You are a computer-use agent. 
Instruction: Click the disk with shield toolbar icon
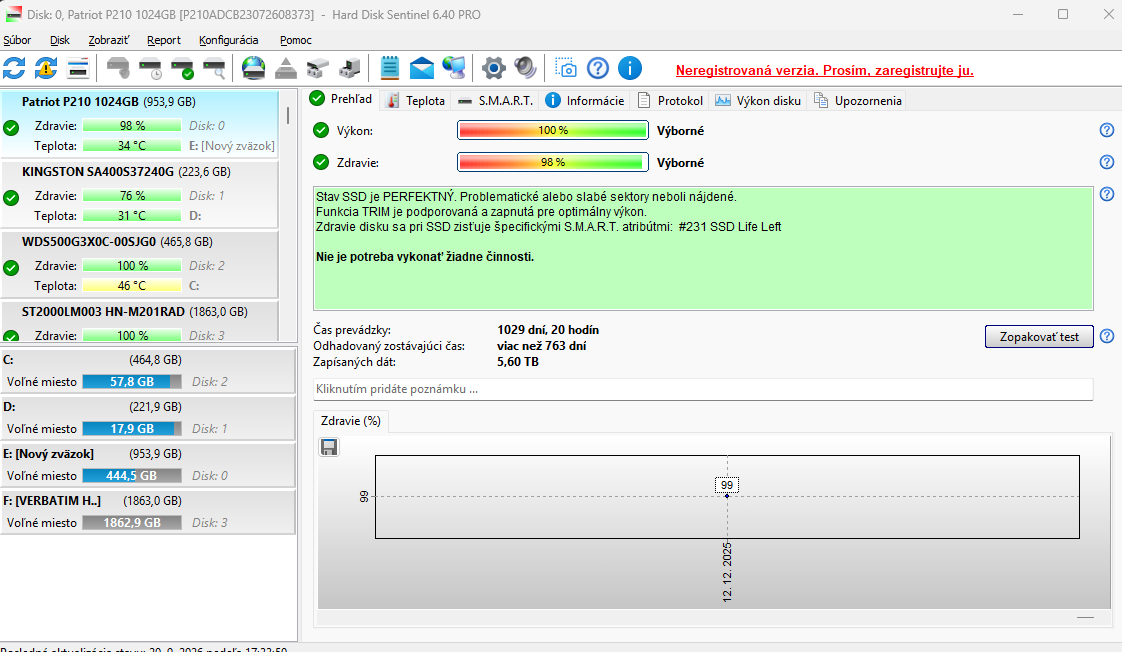point(118,69)
